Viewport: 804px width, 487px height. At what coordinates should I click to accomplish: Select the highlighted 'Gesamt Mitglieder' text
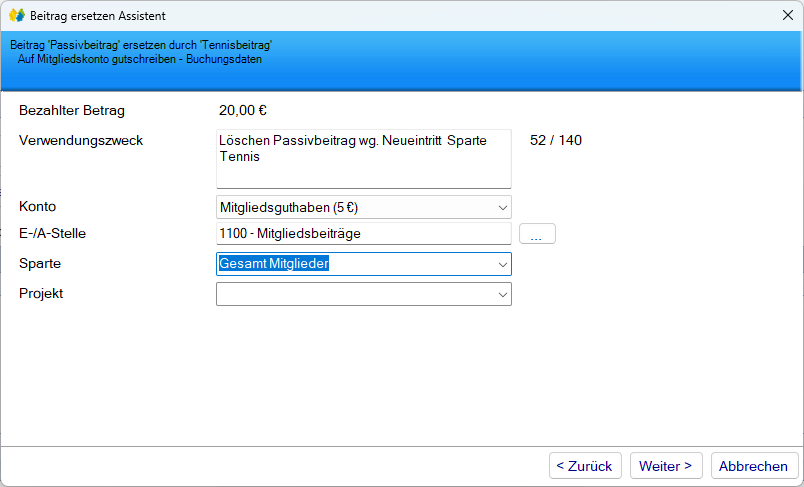tap(275, 264)
